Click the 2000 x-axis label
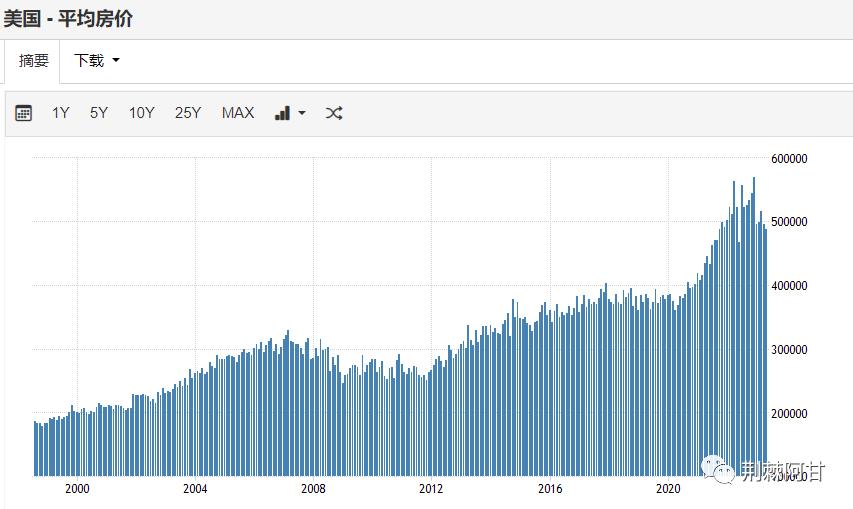Screen dimensions: 853x509 point(77,489)
